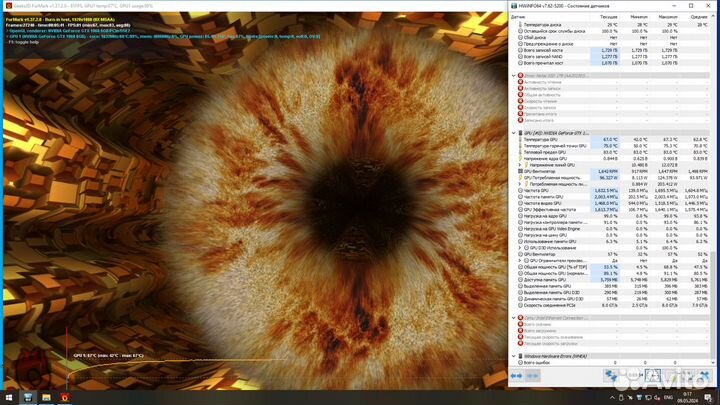720x405 pixels.
Task: Click the 'Текущее' column header
Action: [x=608, y=17]
